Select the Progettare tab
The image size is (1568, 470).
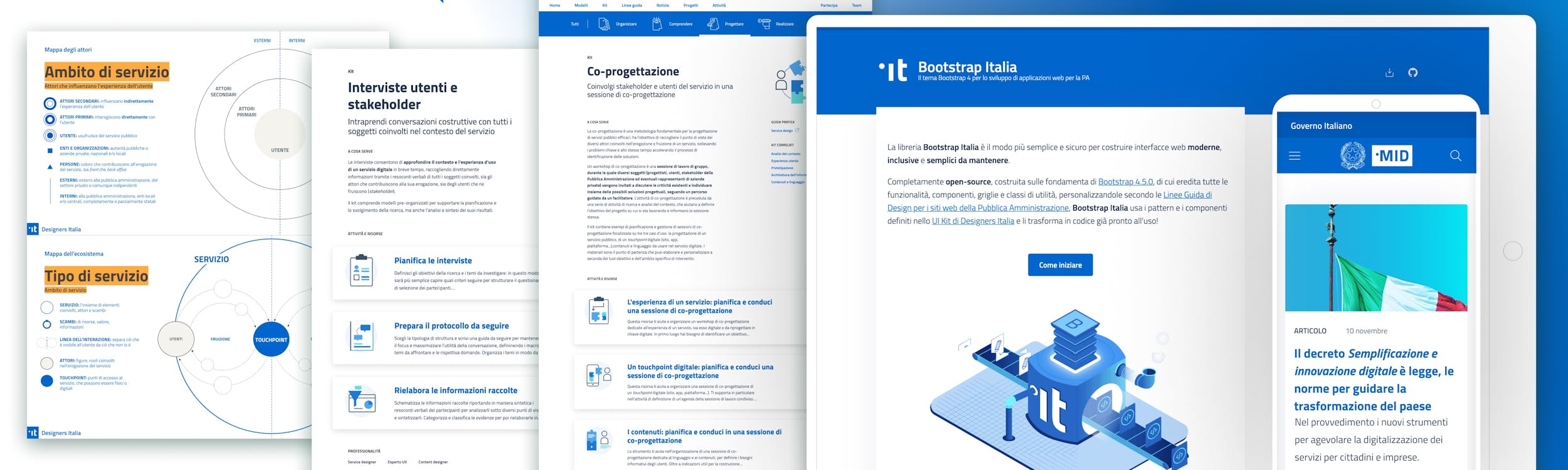[x=726, y=24]
